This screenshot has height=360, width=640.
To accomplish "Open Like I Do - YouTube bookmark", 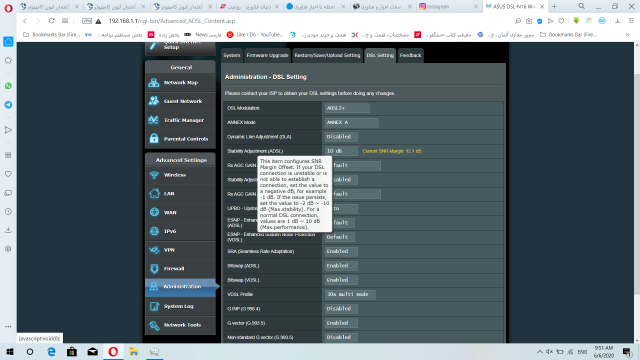I will (x=255, y=35).
